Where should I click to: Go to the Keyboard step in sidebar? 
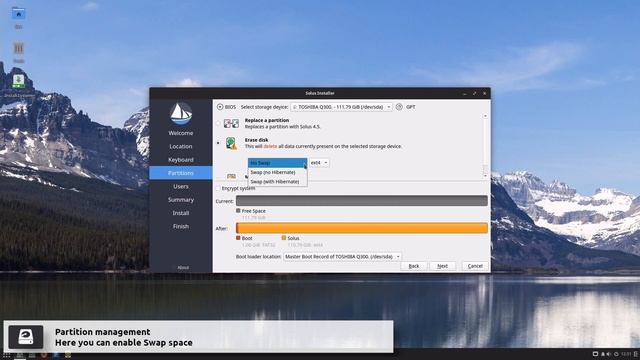[181, 160]
